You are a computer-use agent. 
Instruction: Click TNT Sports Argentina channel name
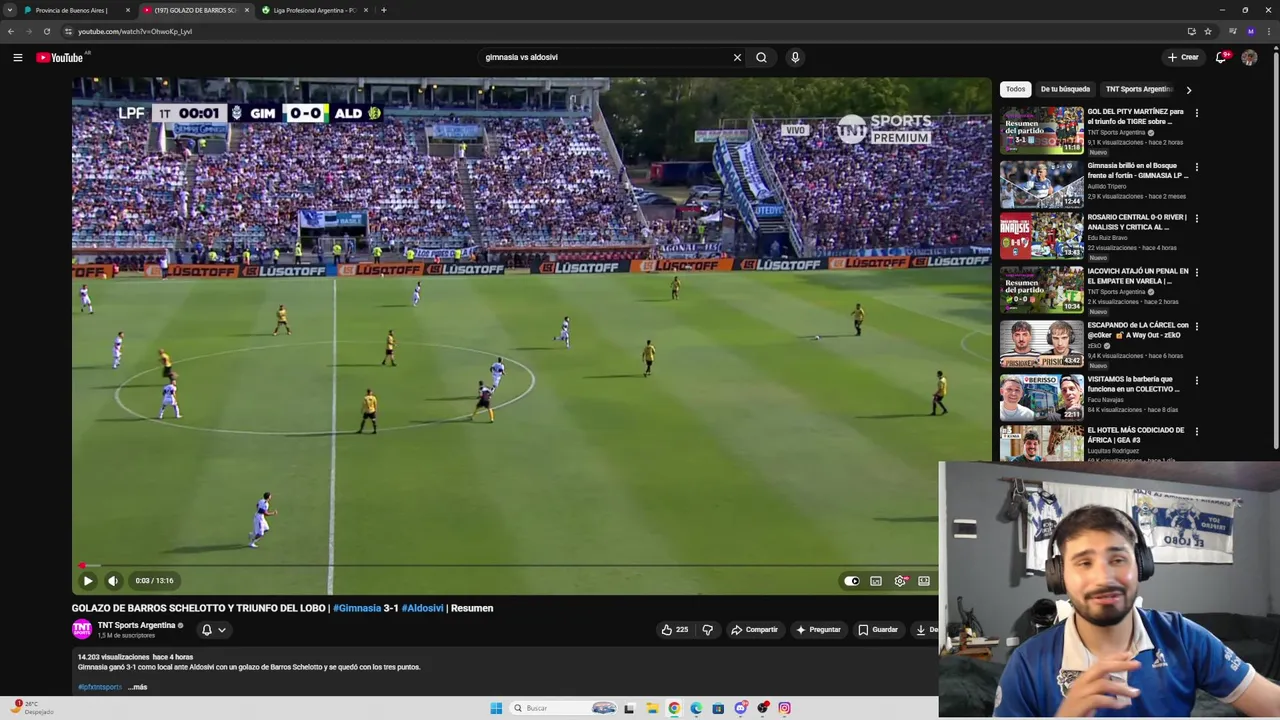pos(136,625)
